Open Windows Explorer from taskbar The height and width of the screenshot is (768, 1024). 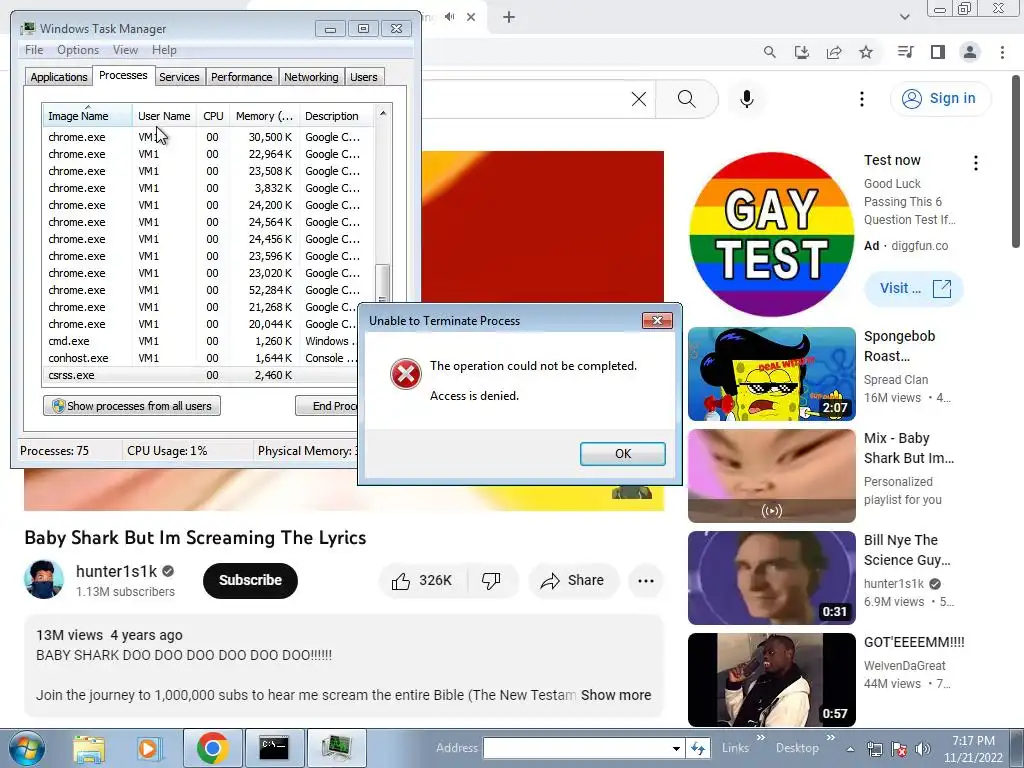click(89, 748)
